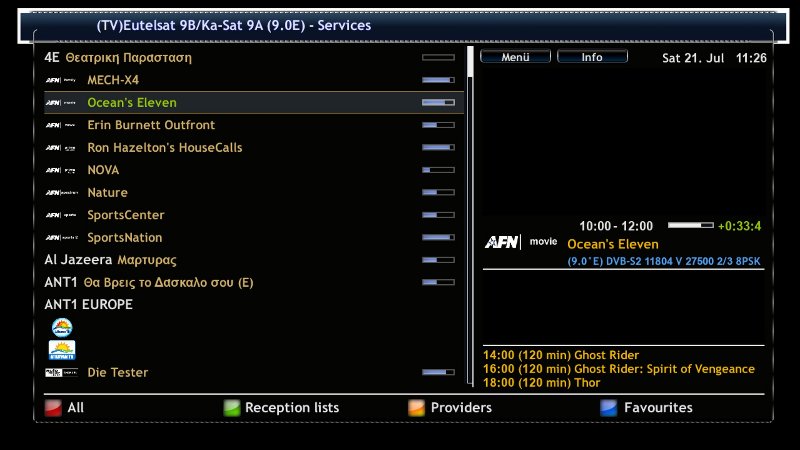Click AFN logo beside SportsCenter
The width and height of the screenshot is (800, 450).
[x=61, y=215]
